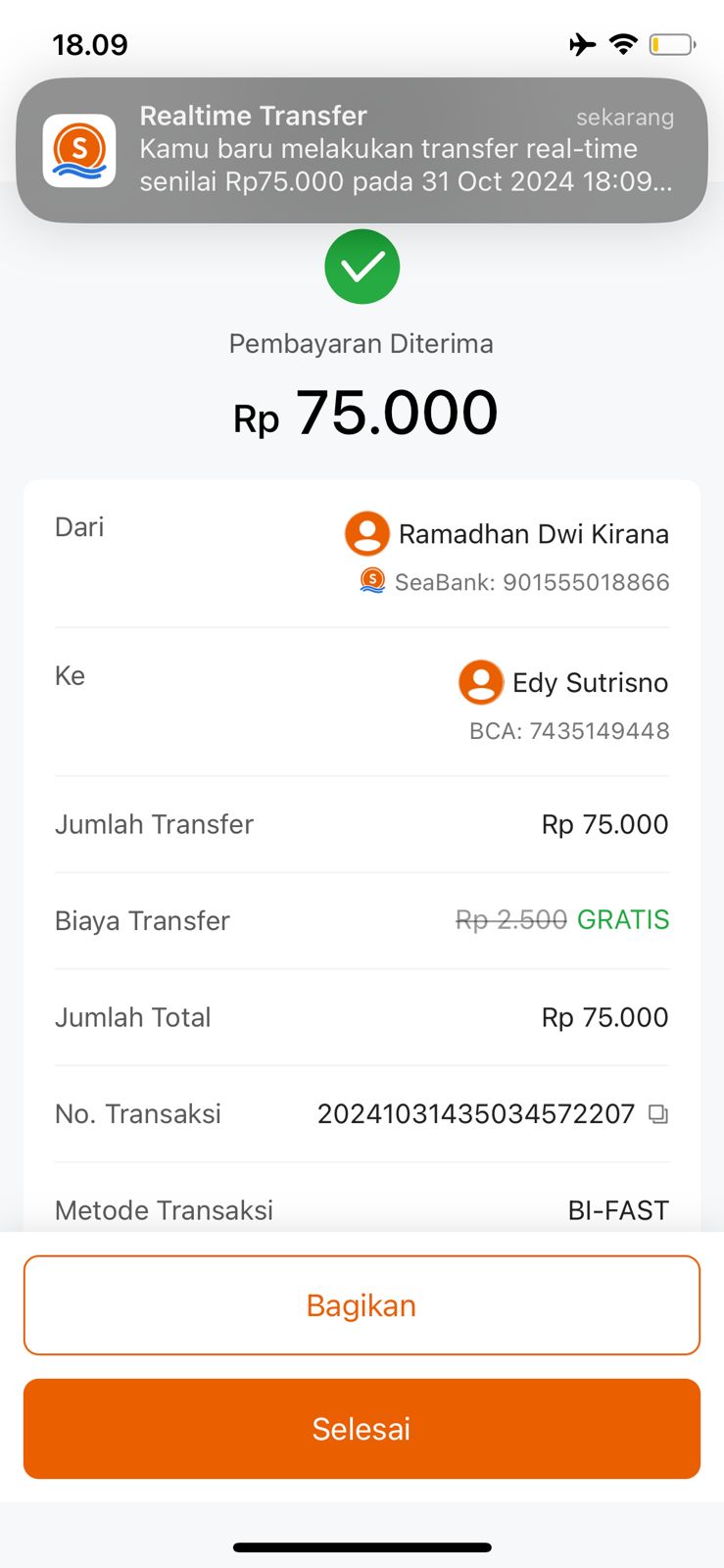Tap the green GRATIS fee label

coord(623,920)
